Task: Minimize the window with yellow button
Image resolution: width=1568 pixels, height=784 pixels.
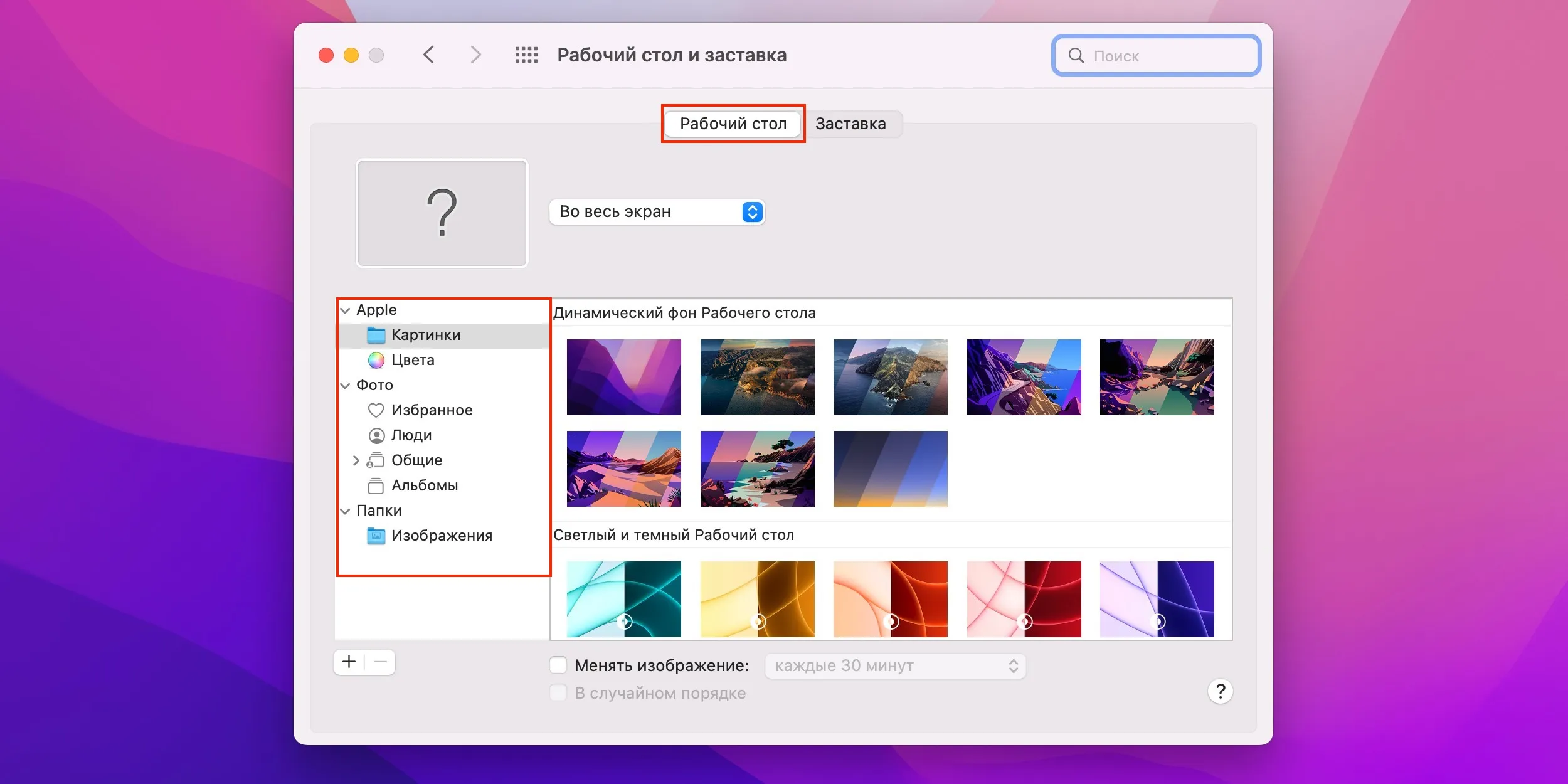Action: pos(351,55)
